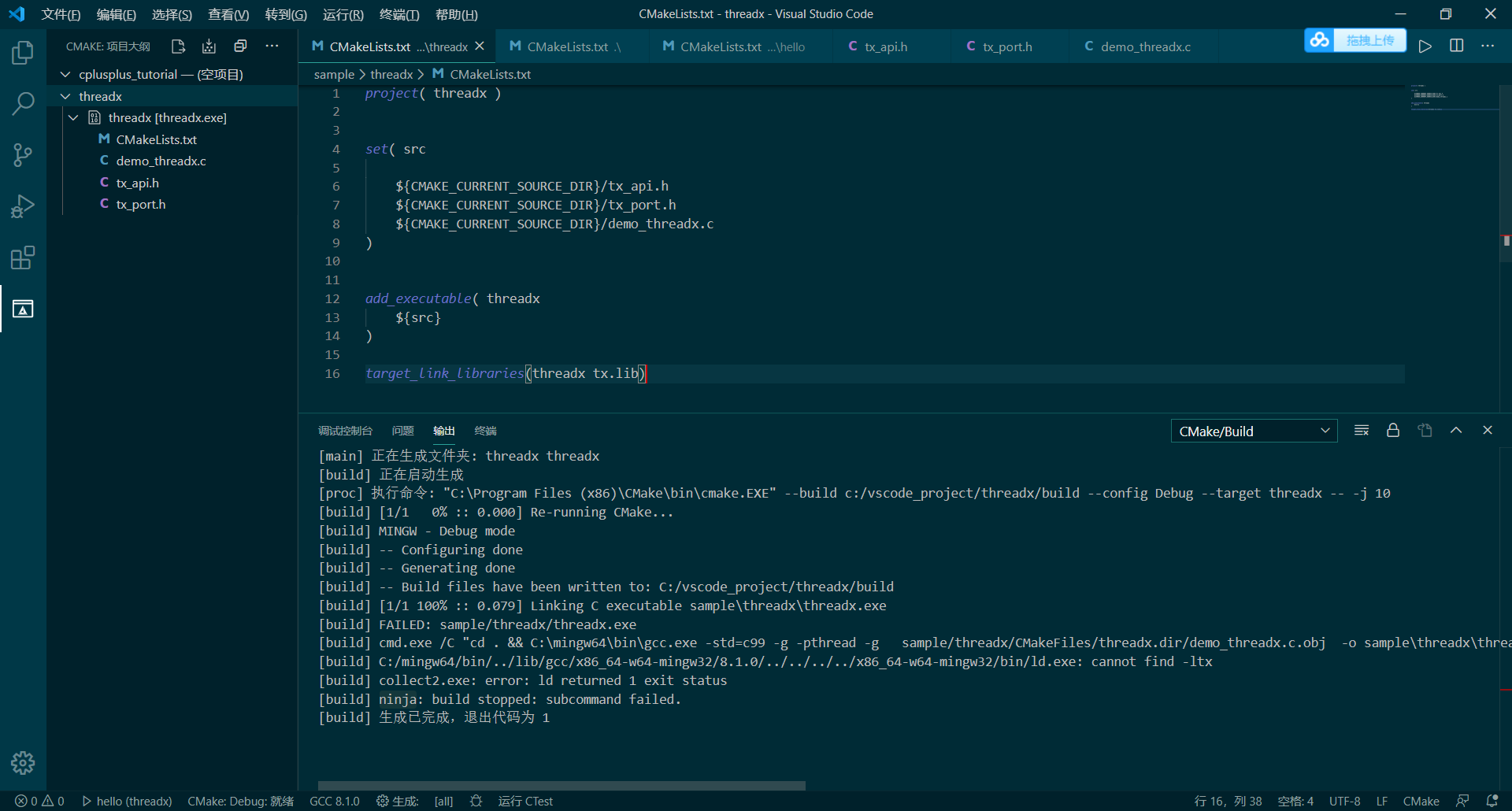The width and height of the screenshot is (1512, 811).
Task: Click the sample breadcrumb segment
Action: 334,74
